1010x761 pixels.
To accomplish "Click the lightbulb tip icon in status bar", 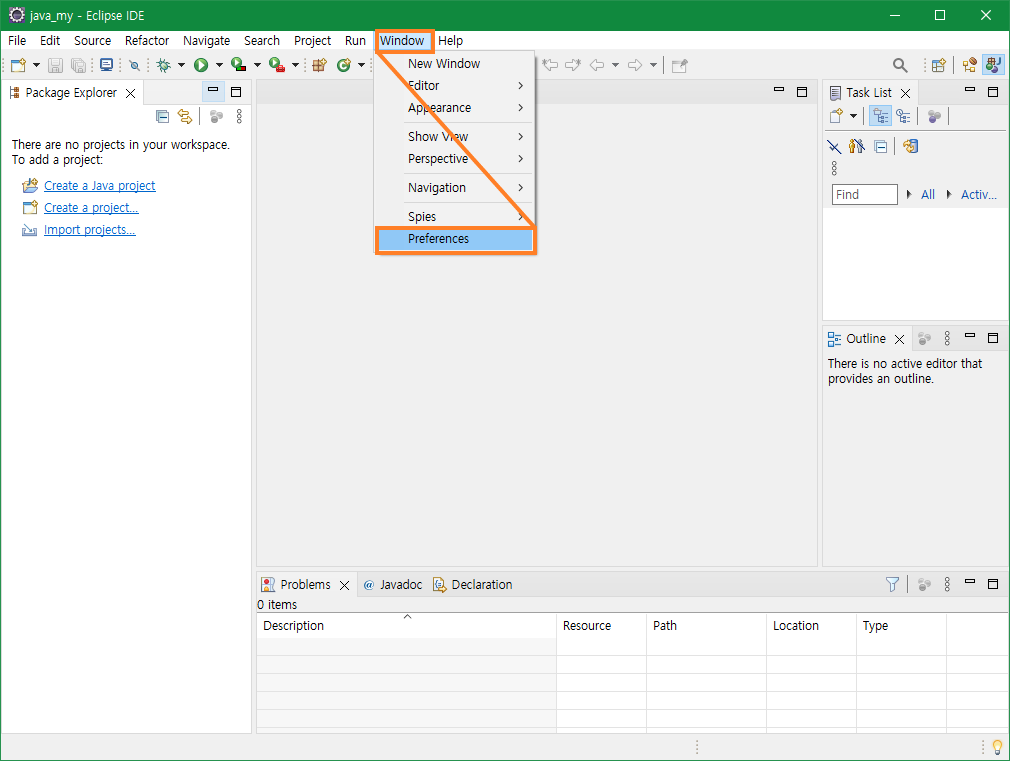I will pyautogui.click(x=998, y=747).
